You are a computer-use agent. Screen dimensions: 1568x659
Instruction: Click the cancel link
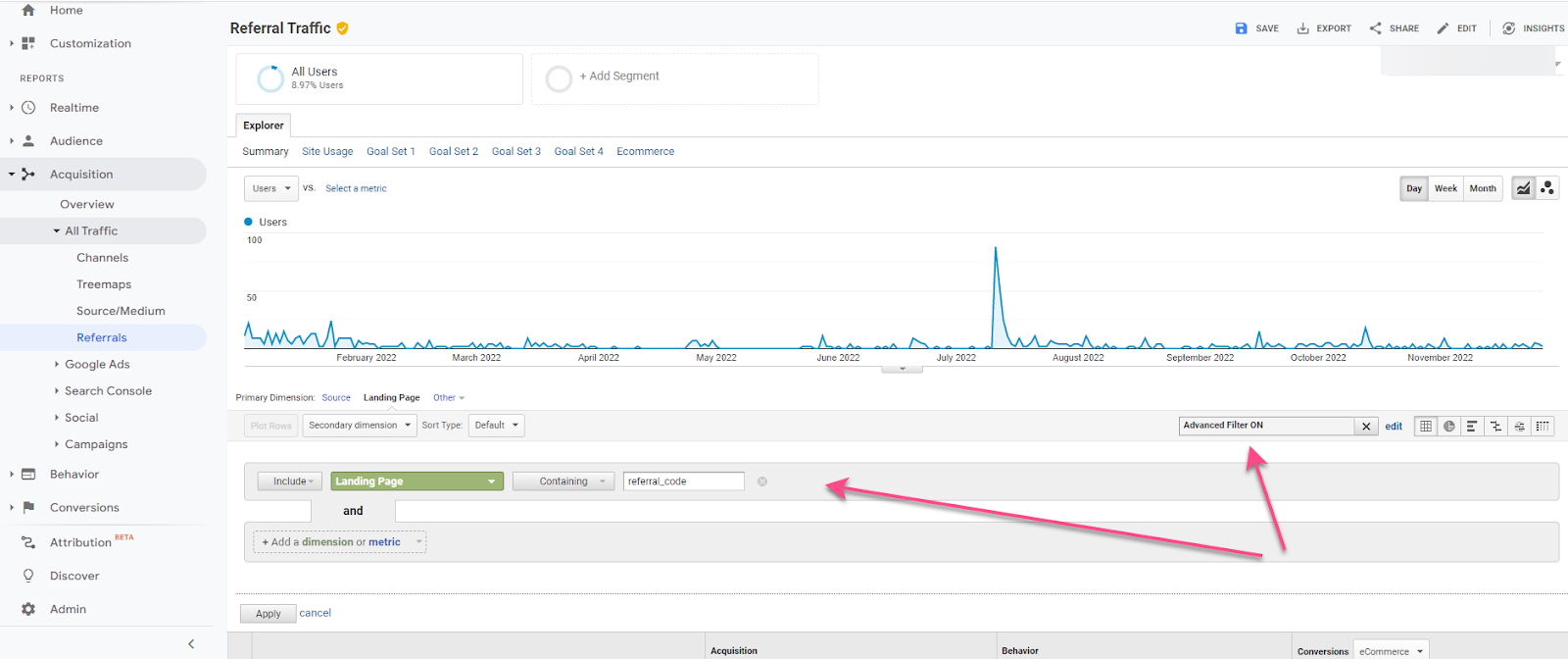click(x=315, y=613)
